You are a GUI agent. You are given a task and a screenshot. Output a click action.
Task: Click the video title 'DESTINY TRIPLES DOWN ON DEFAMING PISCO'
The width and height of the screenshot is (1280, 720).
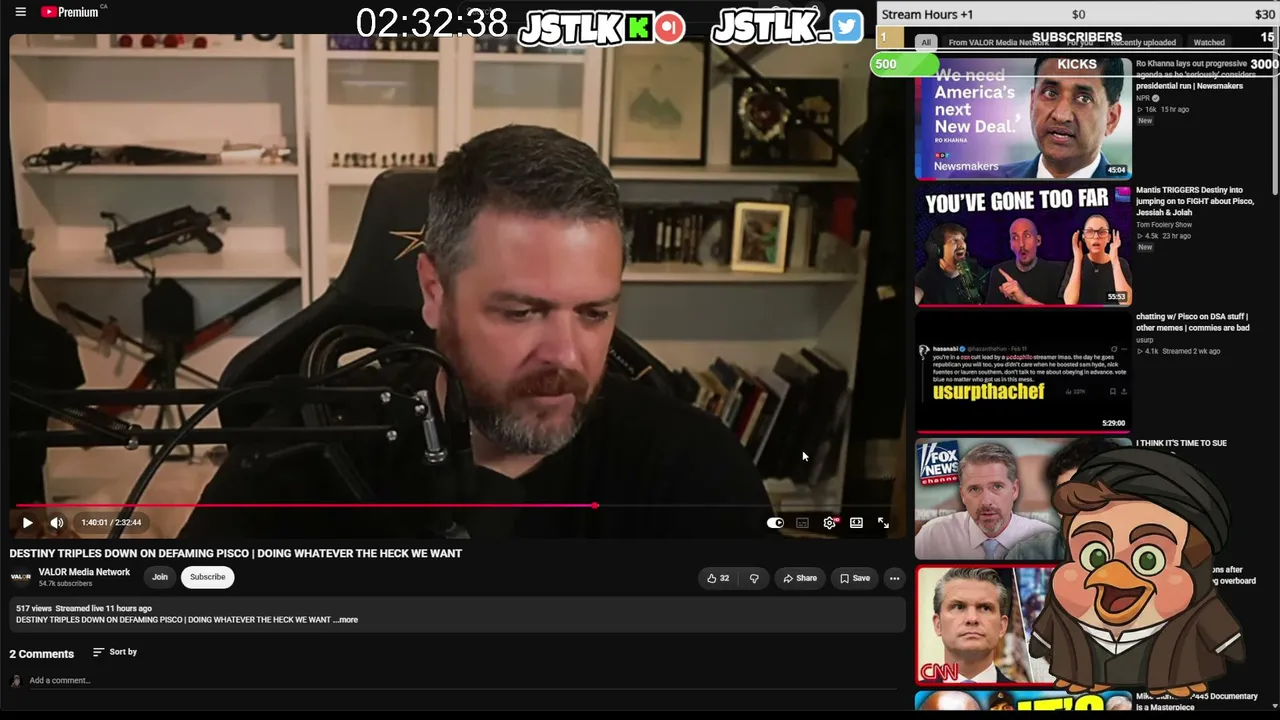click(x=236, y=553)
